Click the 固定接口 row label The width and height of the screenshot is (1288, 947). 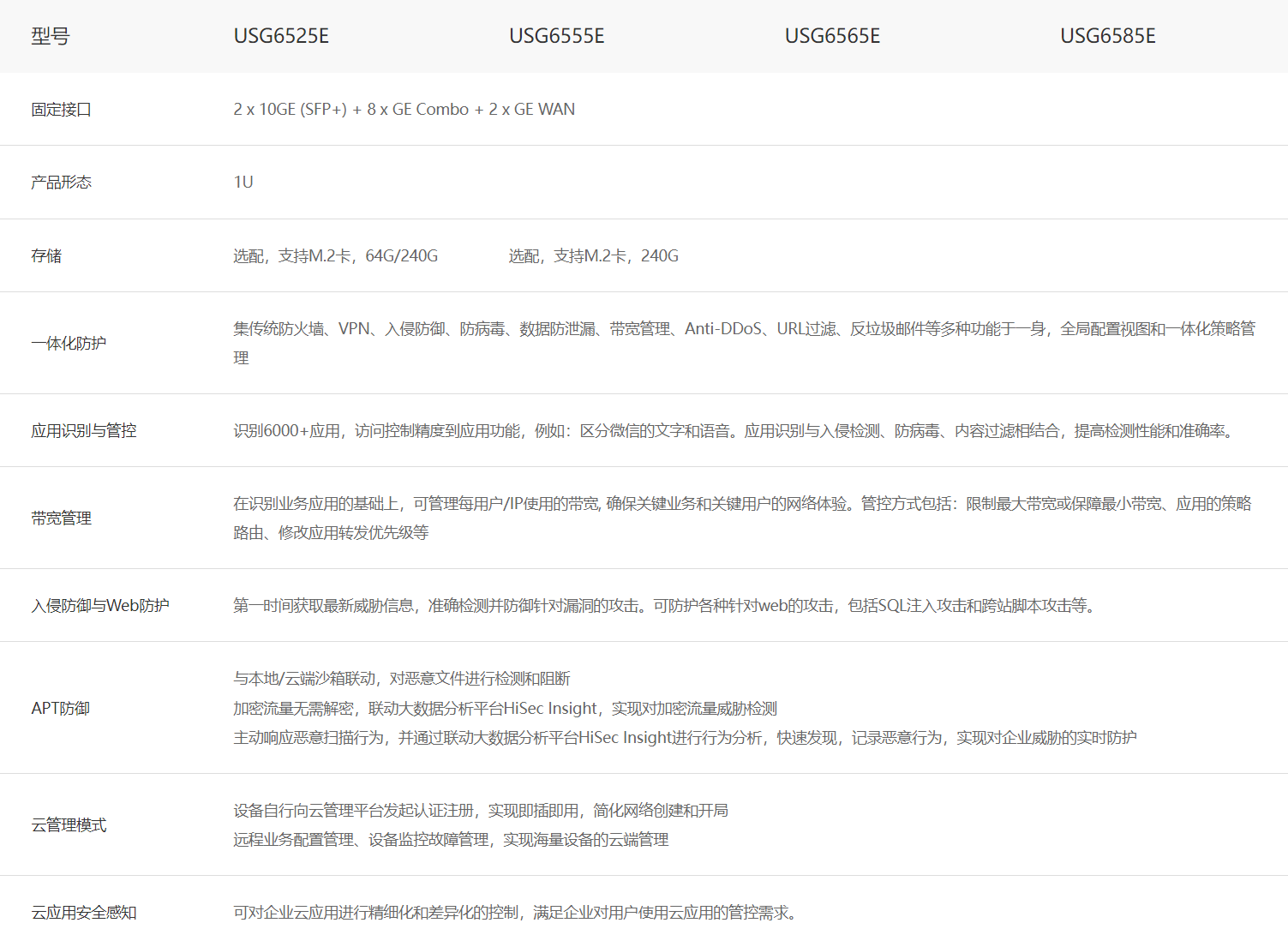[x=61, y=110]
